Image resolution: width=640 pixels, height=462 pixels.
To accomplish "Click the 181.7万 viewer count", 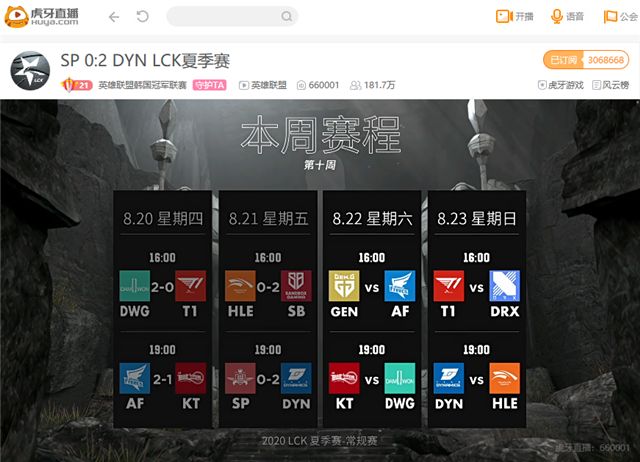I will coord(380,85).
